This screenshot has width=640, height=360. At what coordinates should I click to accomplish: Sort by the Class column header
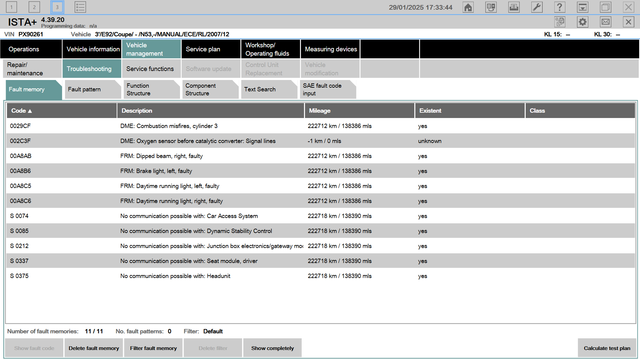point(580,111)
